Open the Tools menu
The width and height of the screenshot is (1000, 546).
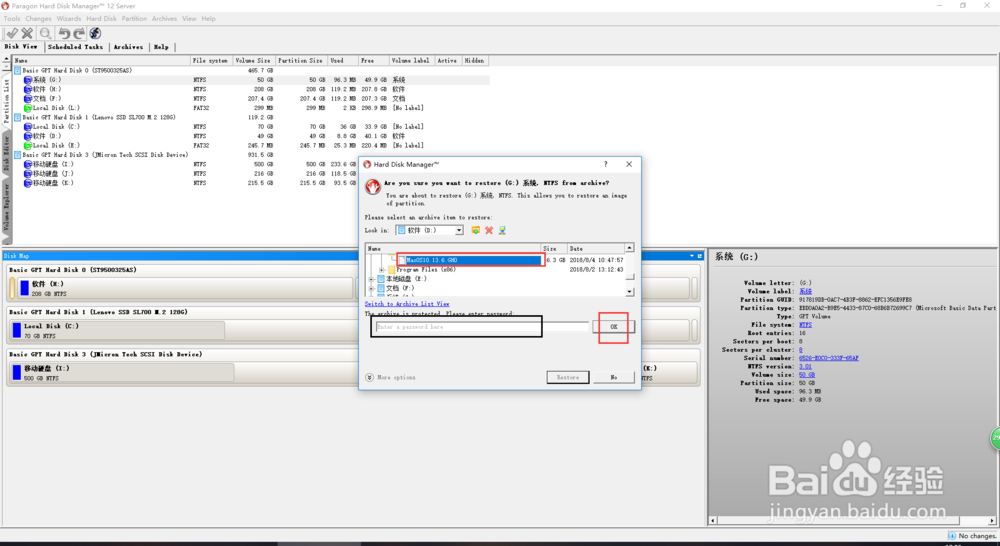click(x=12, y=18)
